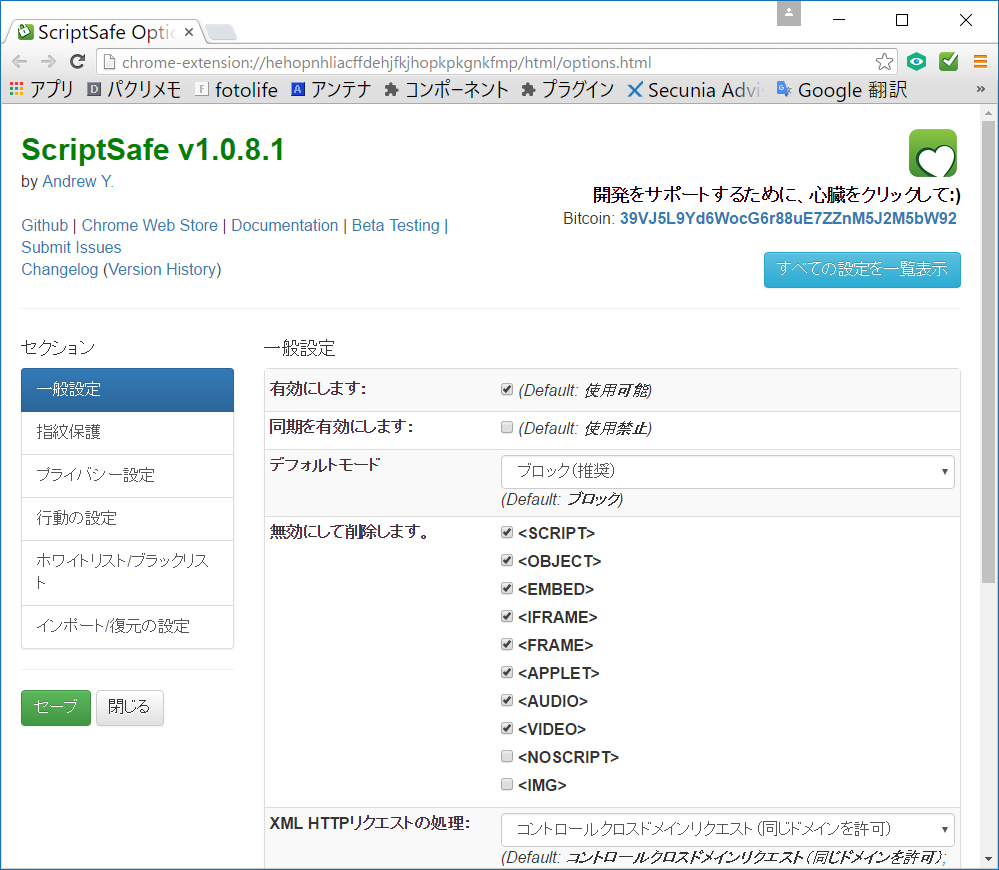Check the NOSCRIPT element checkbox
999x870 pixels.
507,756
